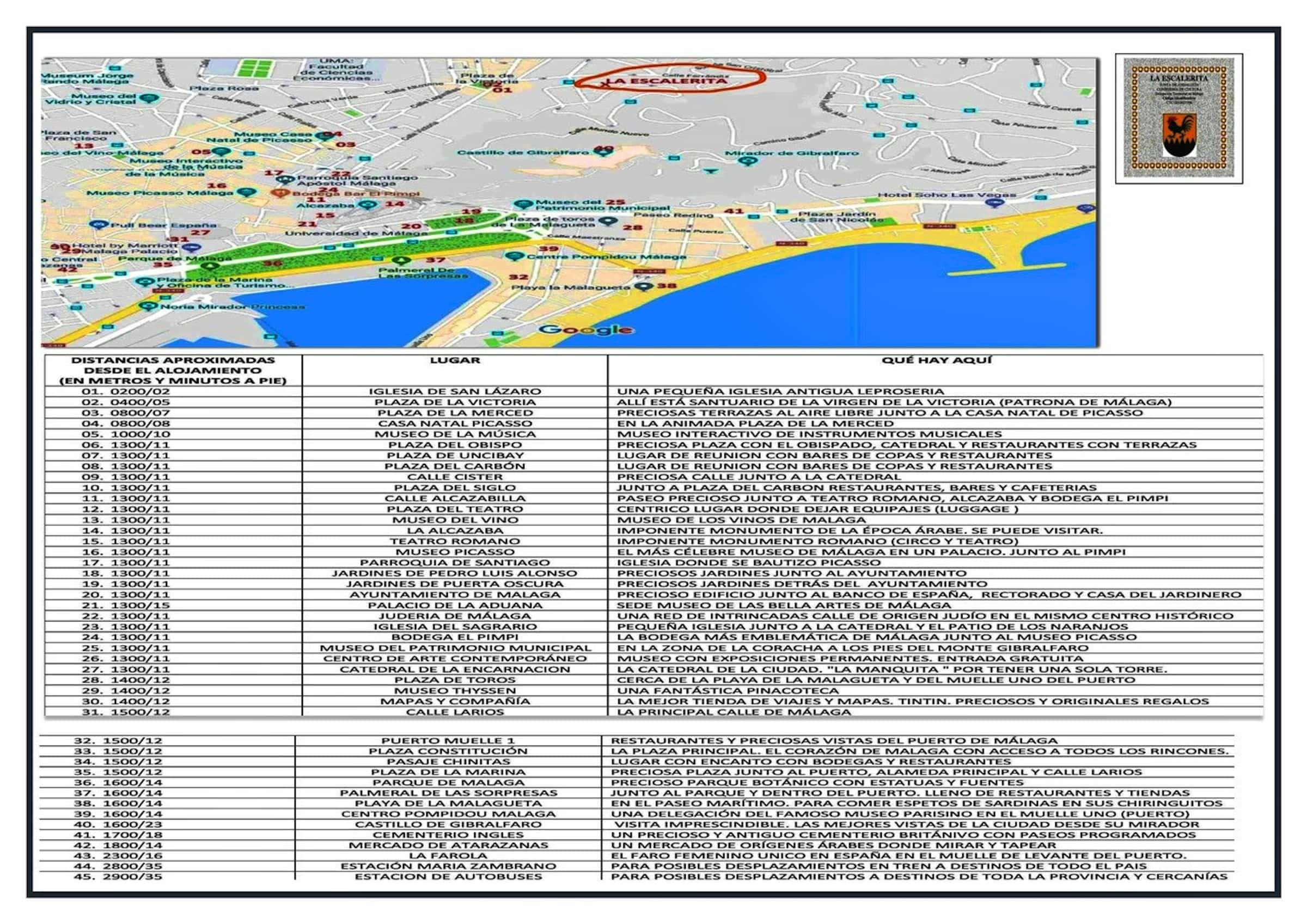The height and width of the screenshot is (924, 1307).
Task: Select the 'PALACIO DE LA ADUANA' cell
Action: click(x=455, y=605)
